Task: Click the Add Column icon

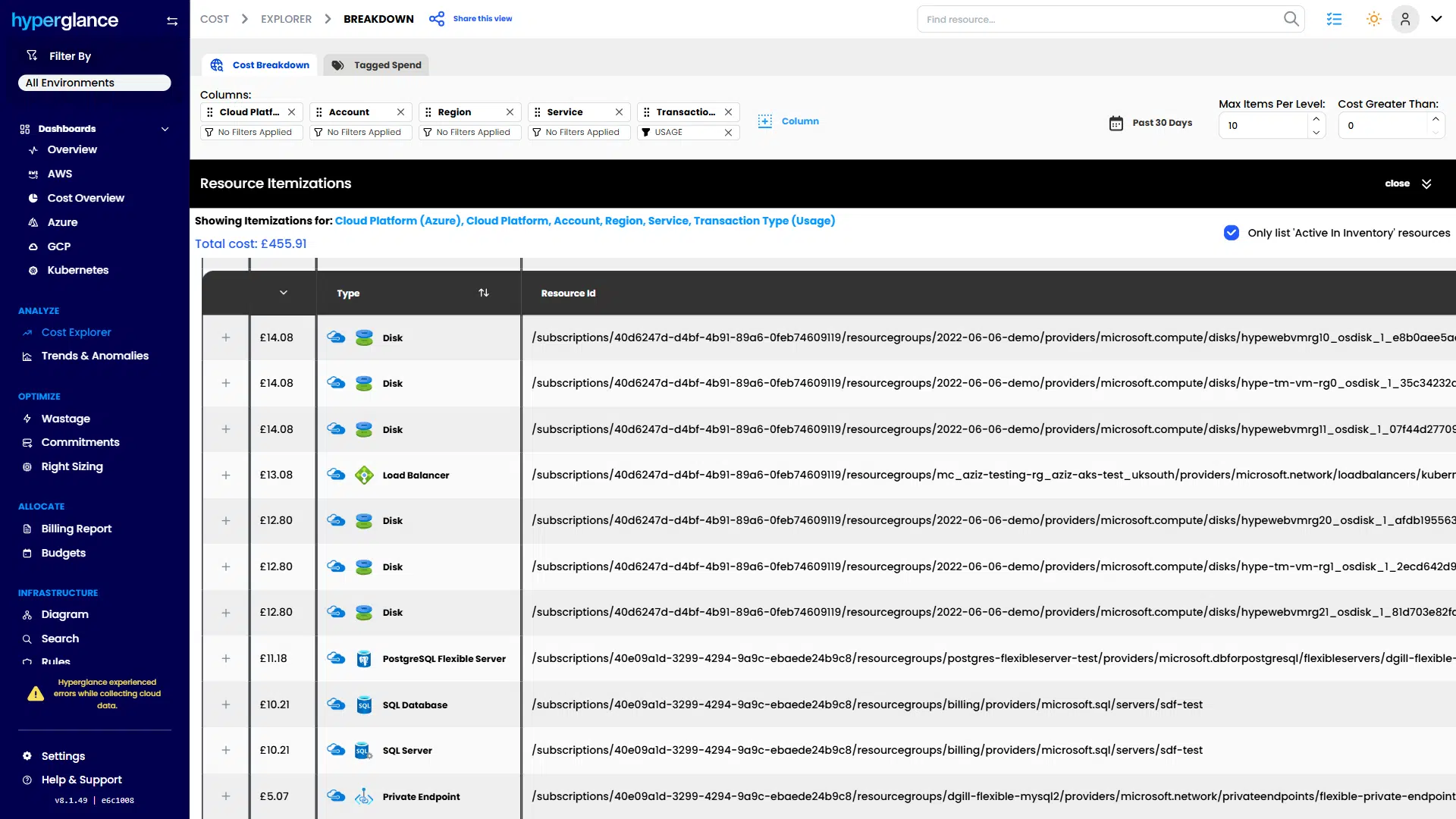Action: click(765, 121)
